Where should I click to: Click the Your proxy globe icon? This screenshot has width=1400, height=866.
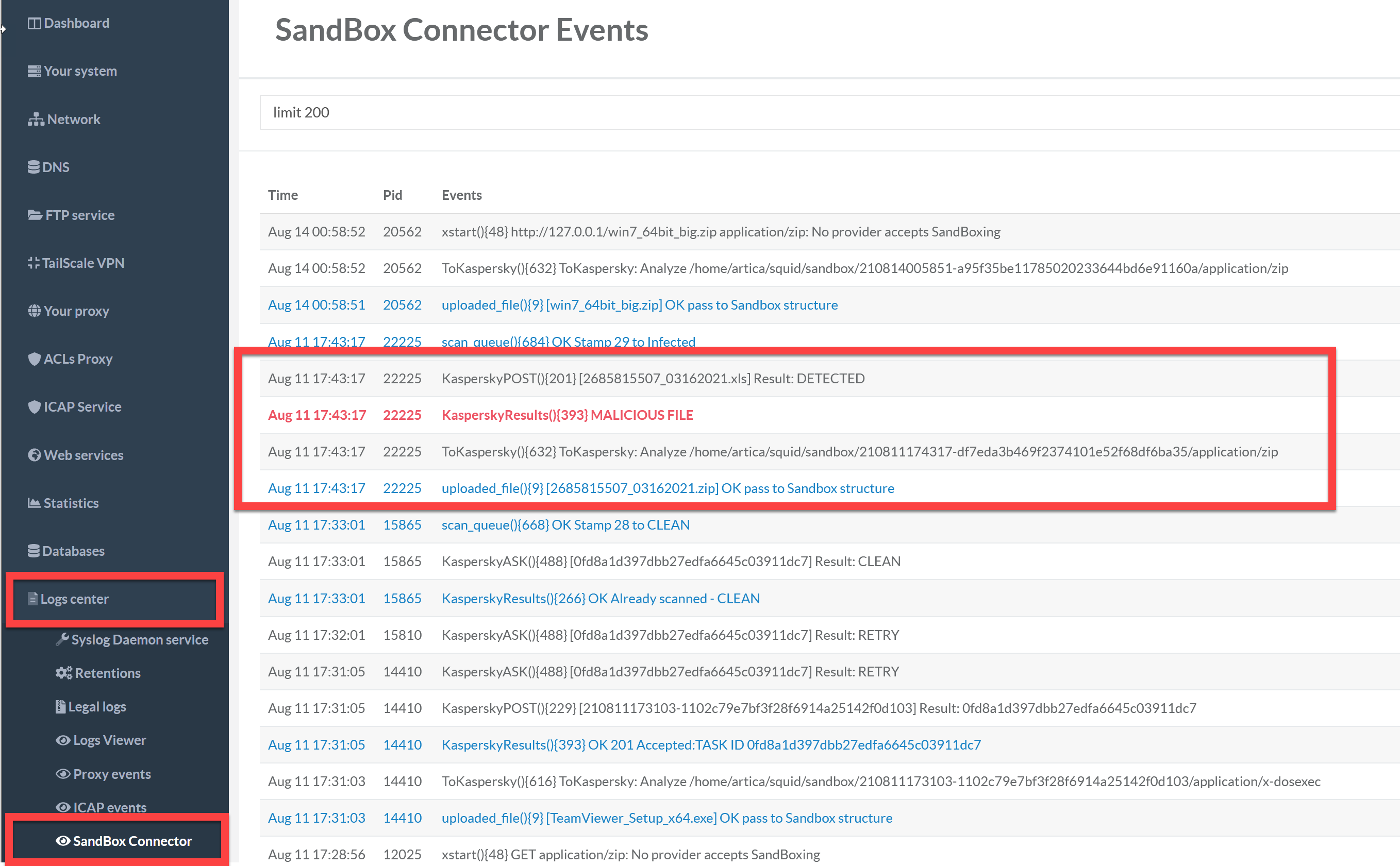pyautogui.click(x=35, y=311)
